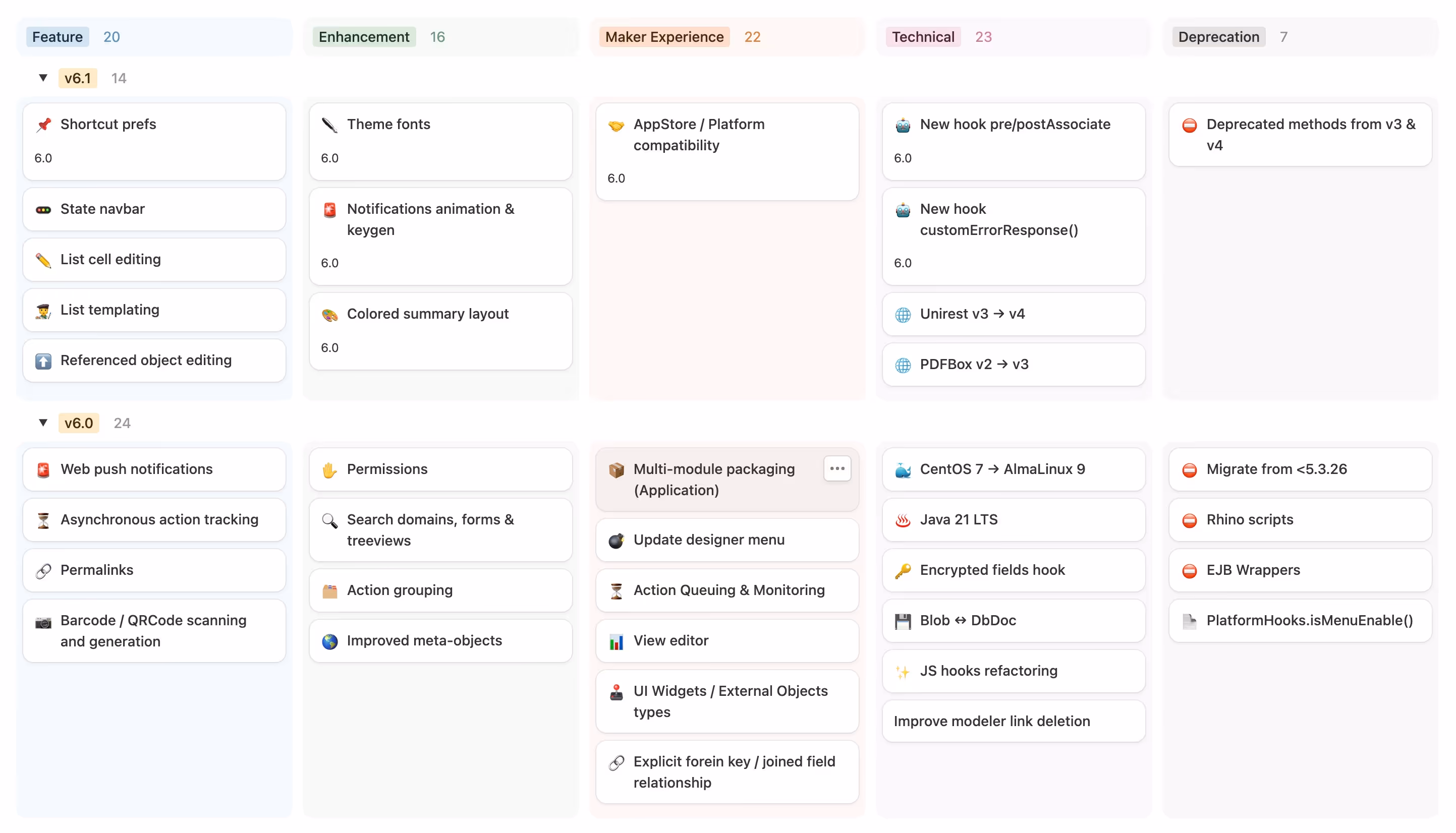Click the 6.0 value under Theme fonts

coord(329,158)
